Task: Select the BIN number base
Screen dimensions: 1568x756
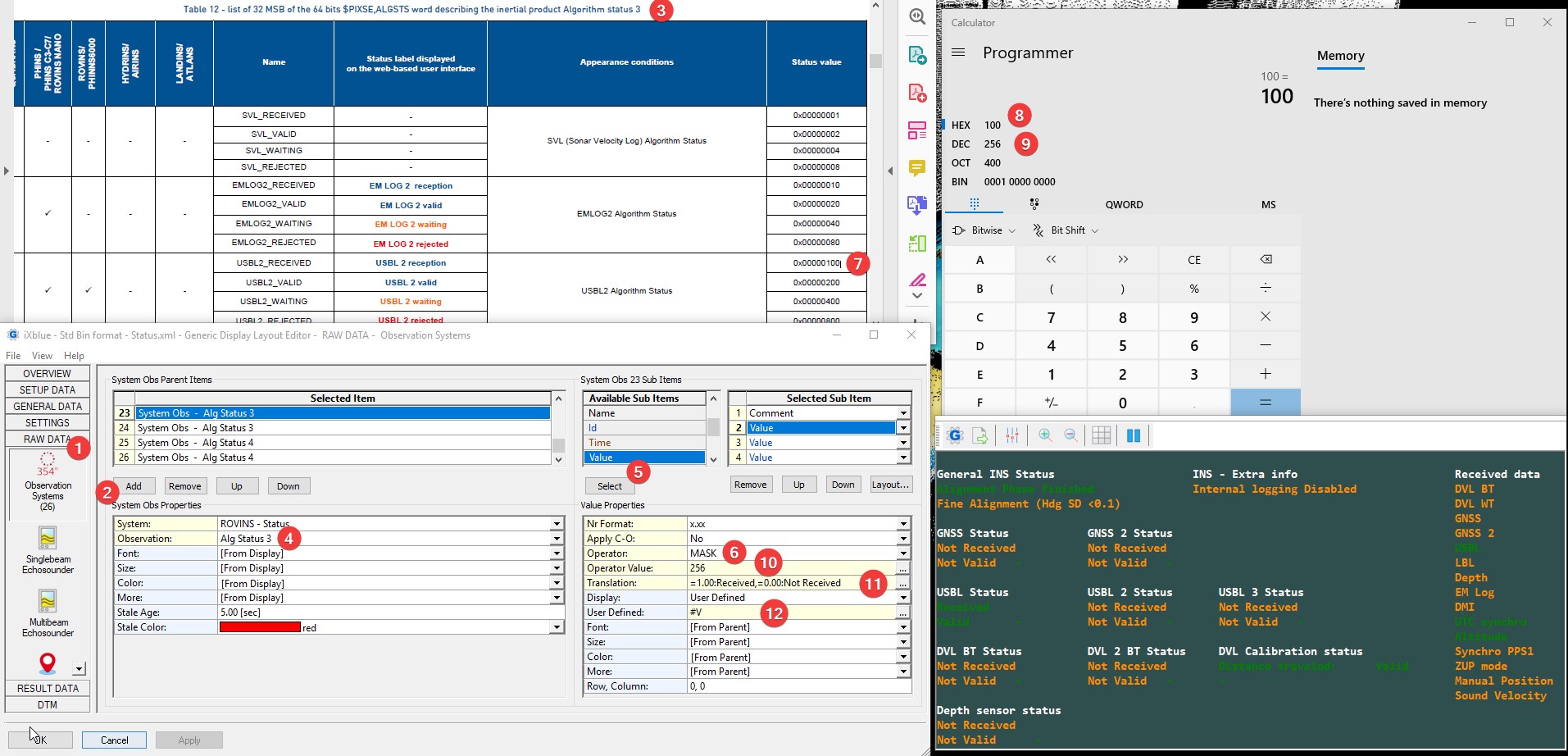Action: coord(960,182)
